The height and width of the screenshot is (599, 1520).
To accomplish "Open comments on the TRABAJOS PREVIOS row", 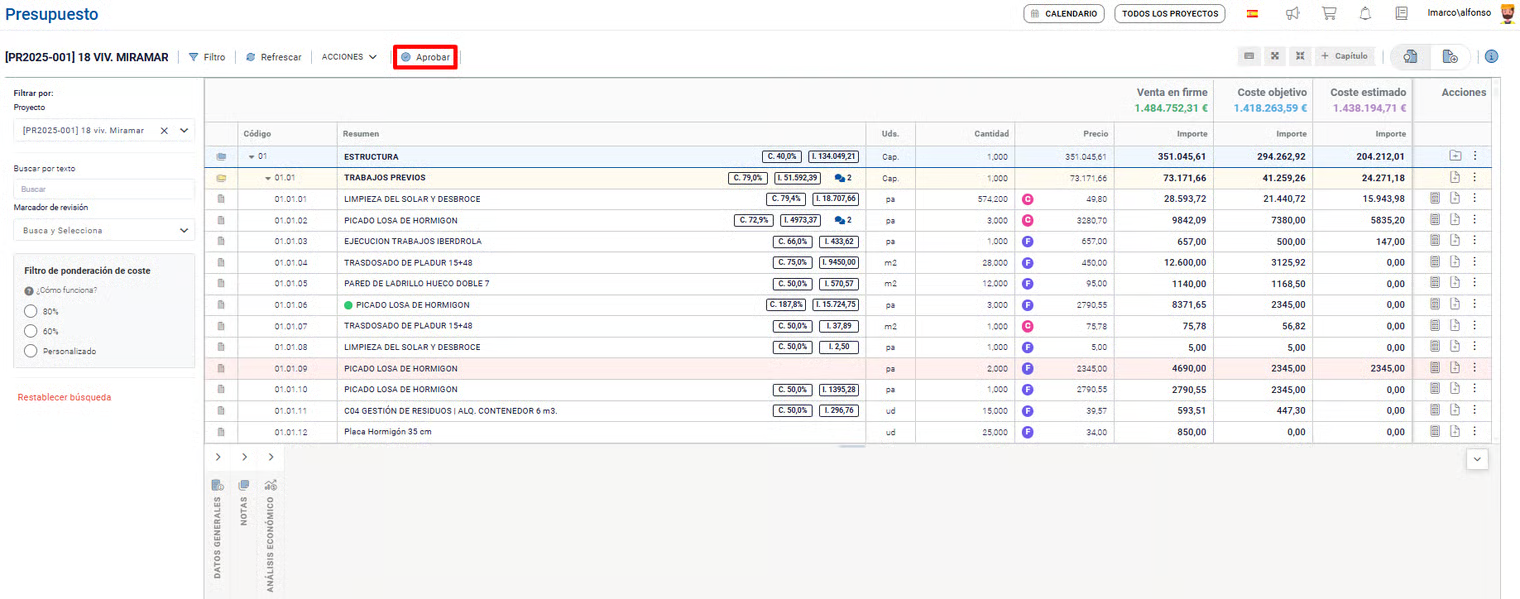I will point(843,178).
